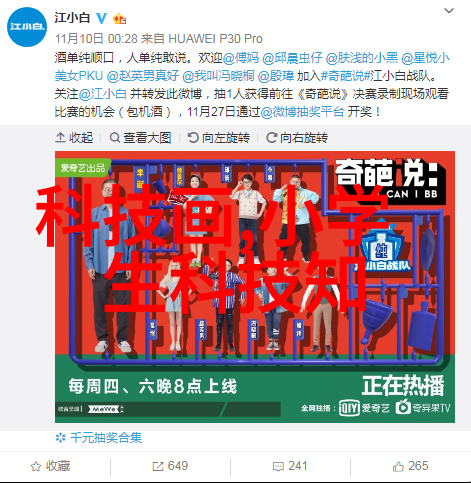Favorite the post with 收藏 star
This screenshot has width=471, height=483.
click(x=50, y=466)
